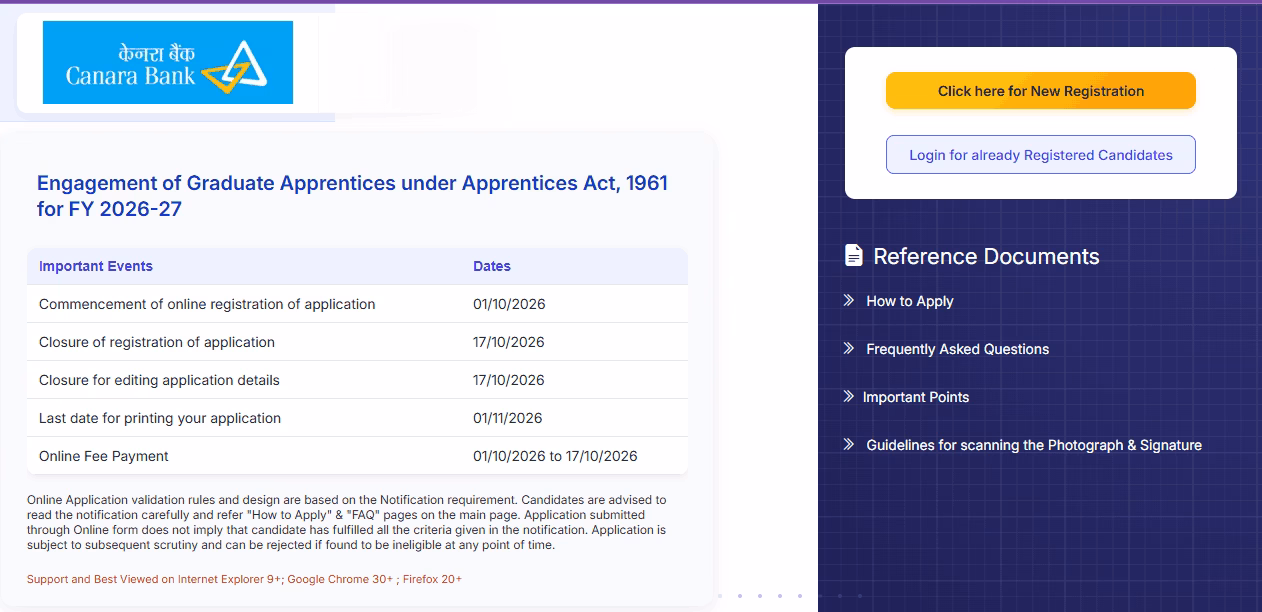View the Important Points document
This screenshot has width=1262, height=612.
[916, 397]
